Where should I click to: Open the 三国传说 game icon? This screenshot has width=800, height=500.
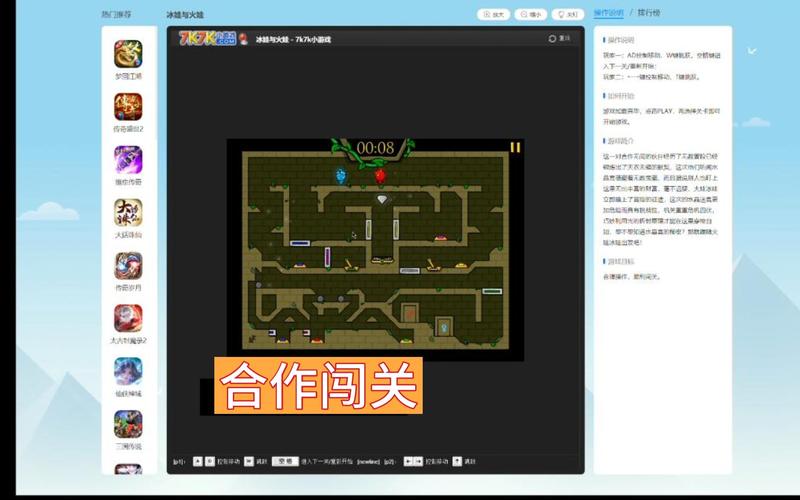pyautogui.click(x=128, y=424)
